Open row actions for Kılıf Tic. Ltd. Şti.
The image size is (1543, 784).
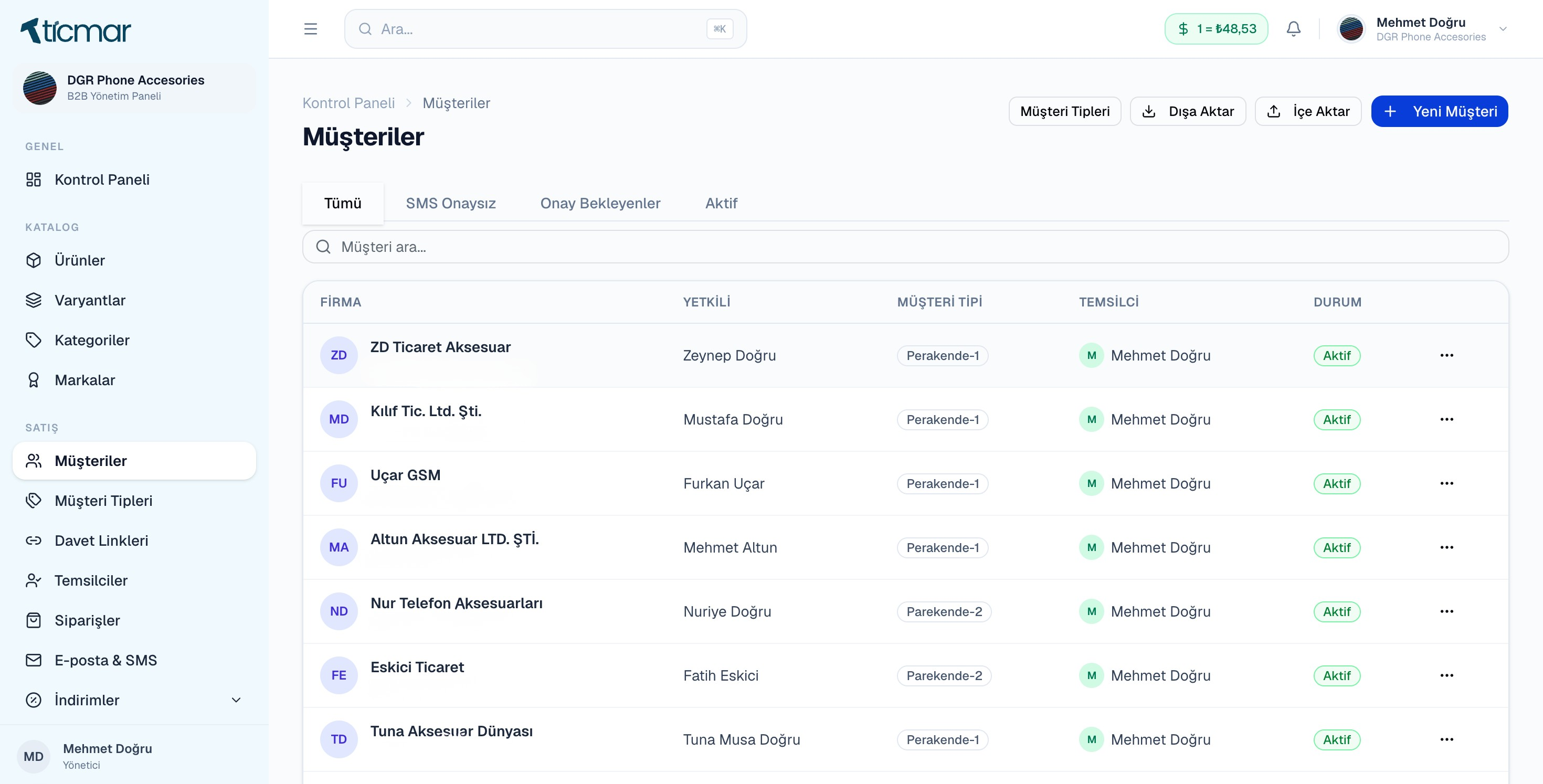pyautogui.click(x=1446, y=419)
